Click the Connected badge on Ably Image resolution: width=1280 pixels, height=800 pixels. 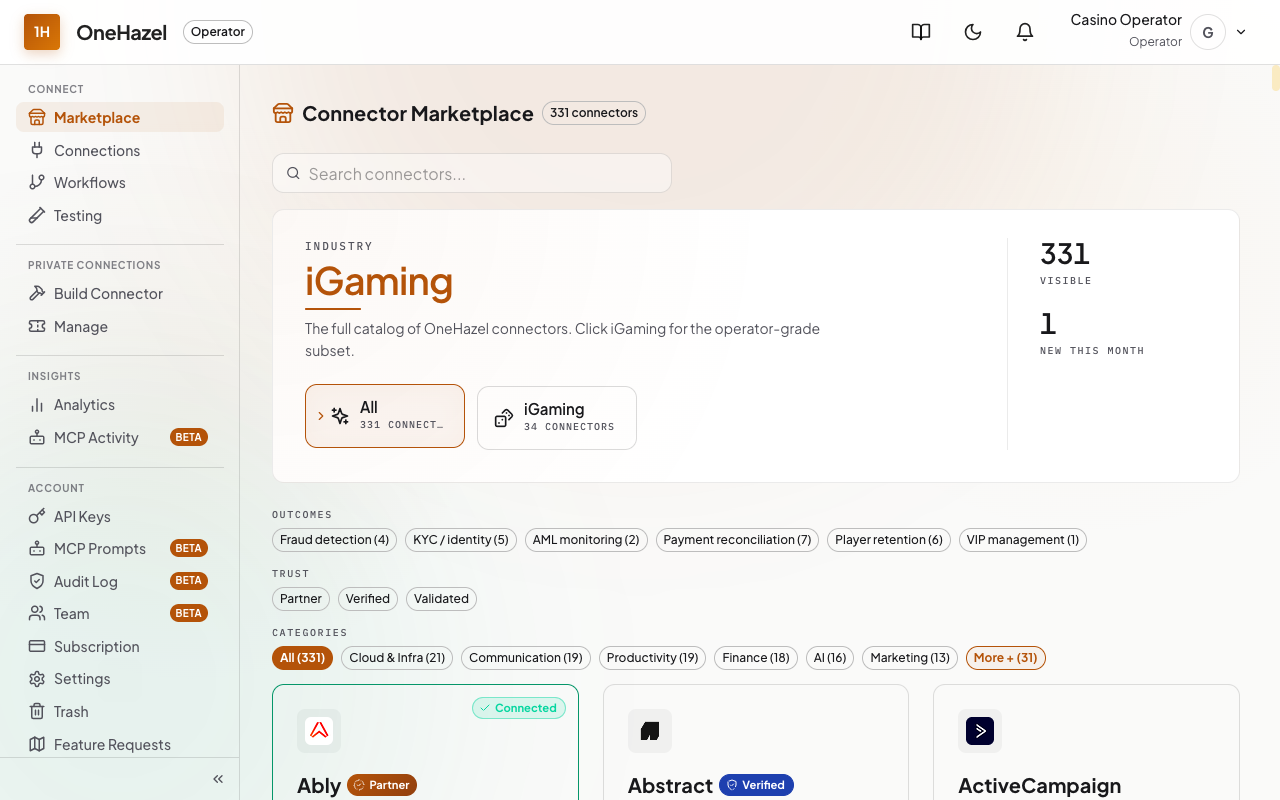(519, 708)
